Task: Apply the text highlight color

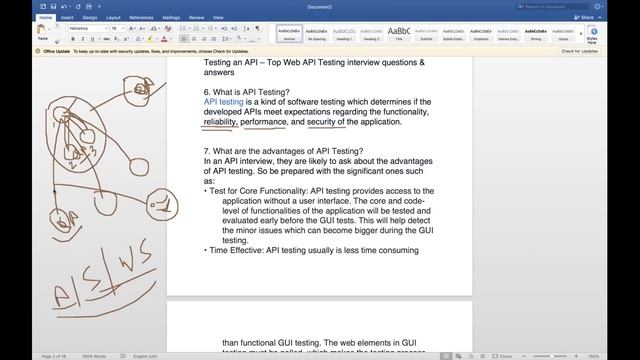Action: pyautogui.click(x=150, y=39)
